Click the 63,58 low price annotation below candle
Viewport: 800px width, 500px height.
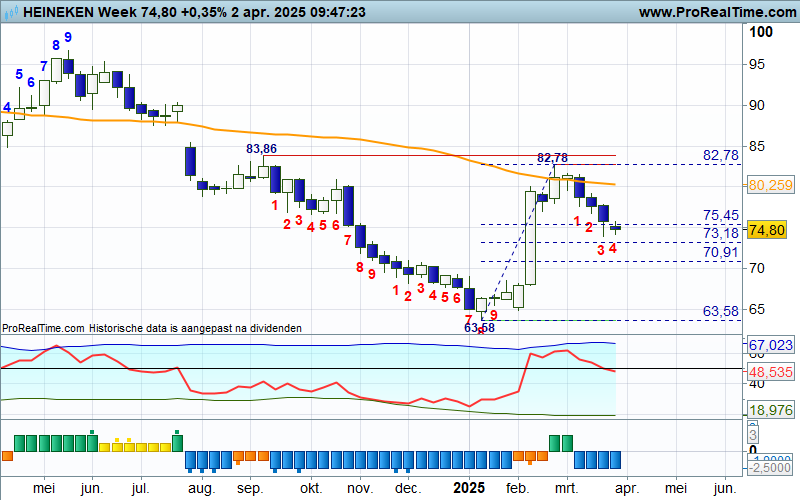[x=479, y=327]
